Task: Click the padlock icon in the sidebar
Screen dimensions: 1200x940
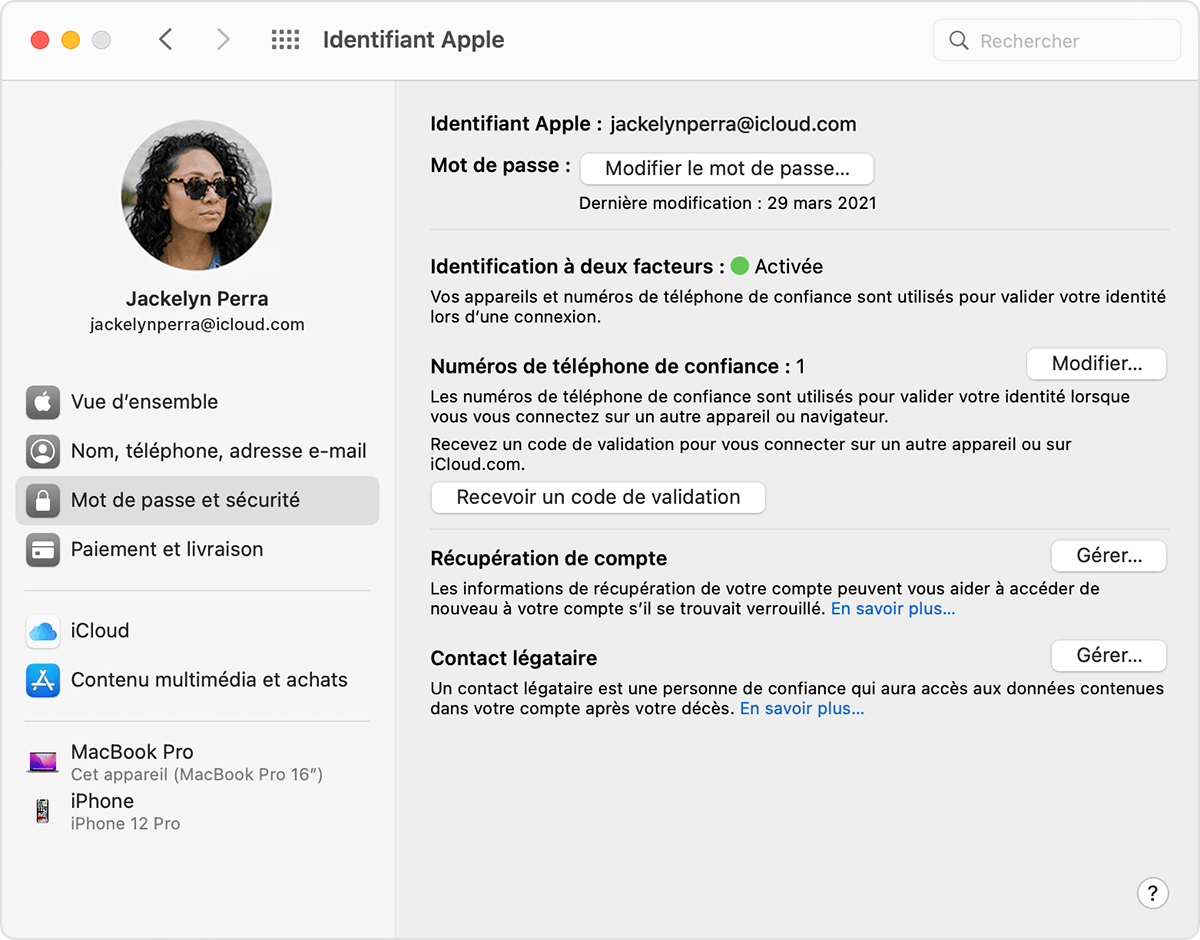Action: coord(43,500)
